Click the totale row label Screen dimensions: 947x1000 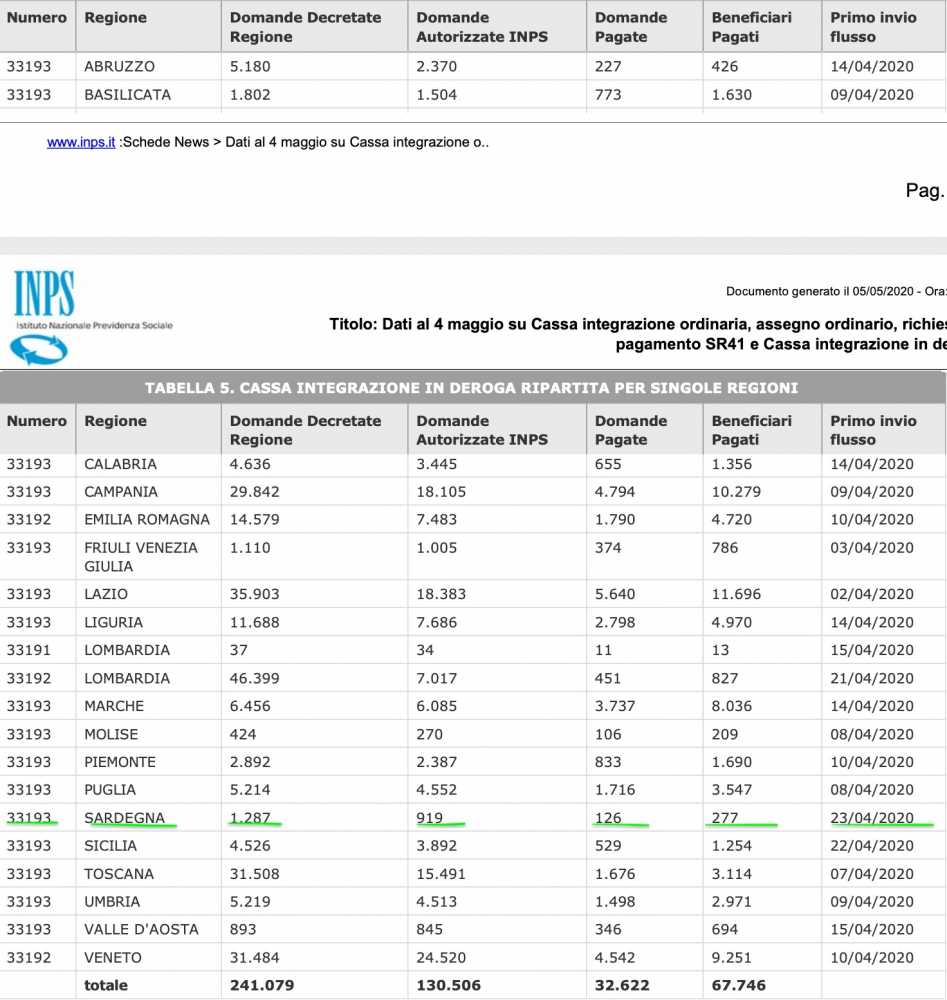[x=106, y=985]
